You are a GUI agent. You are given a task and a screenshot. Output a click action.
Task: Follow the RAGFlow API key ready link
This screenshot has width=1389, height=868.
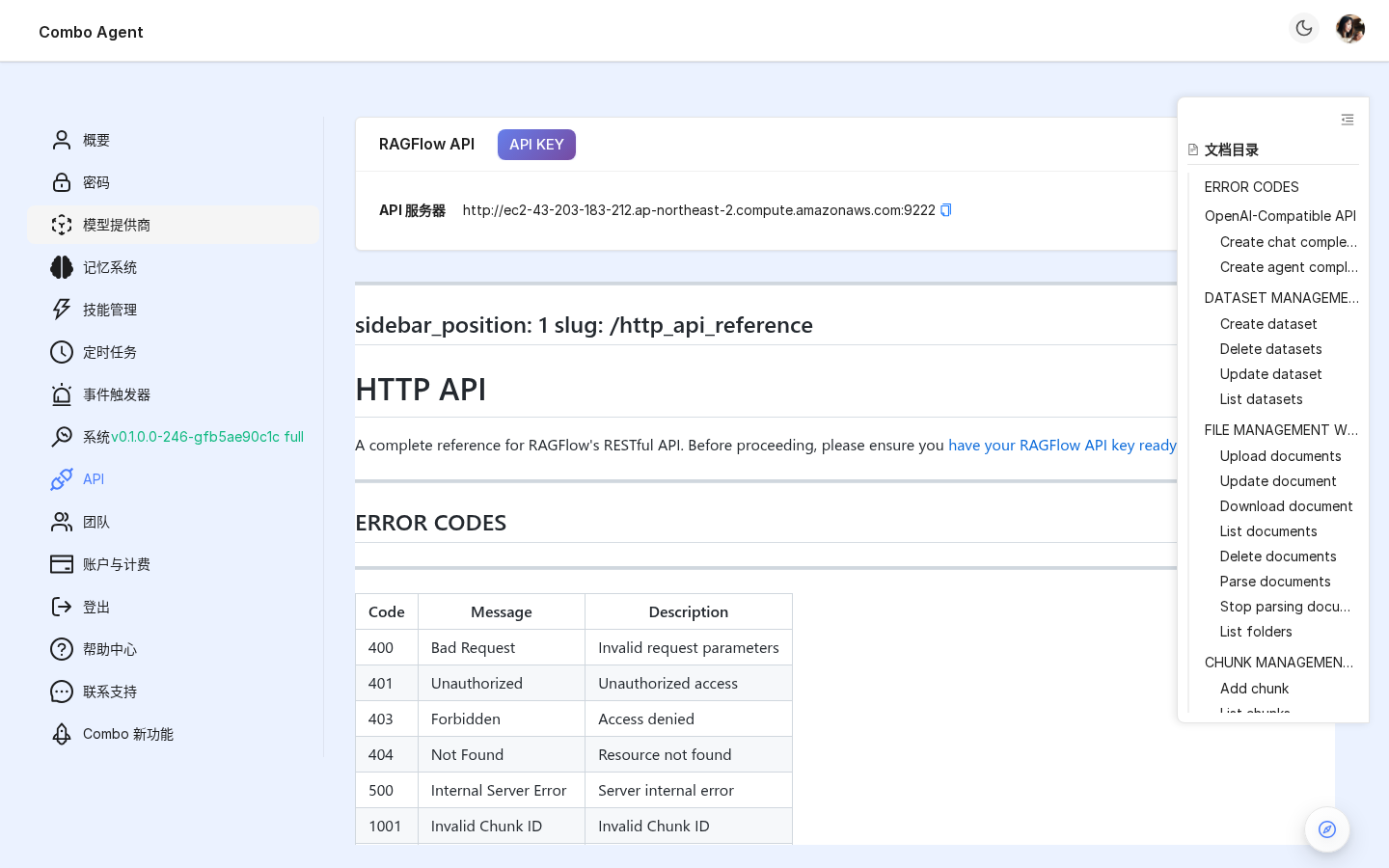[x=1062, y=445]
